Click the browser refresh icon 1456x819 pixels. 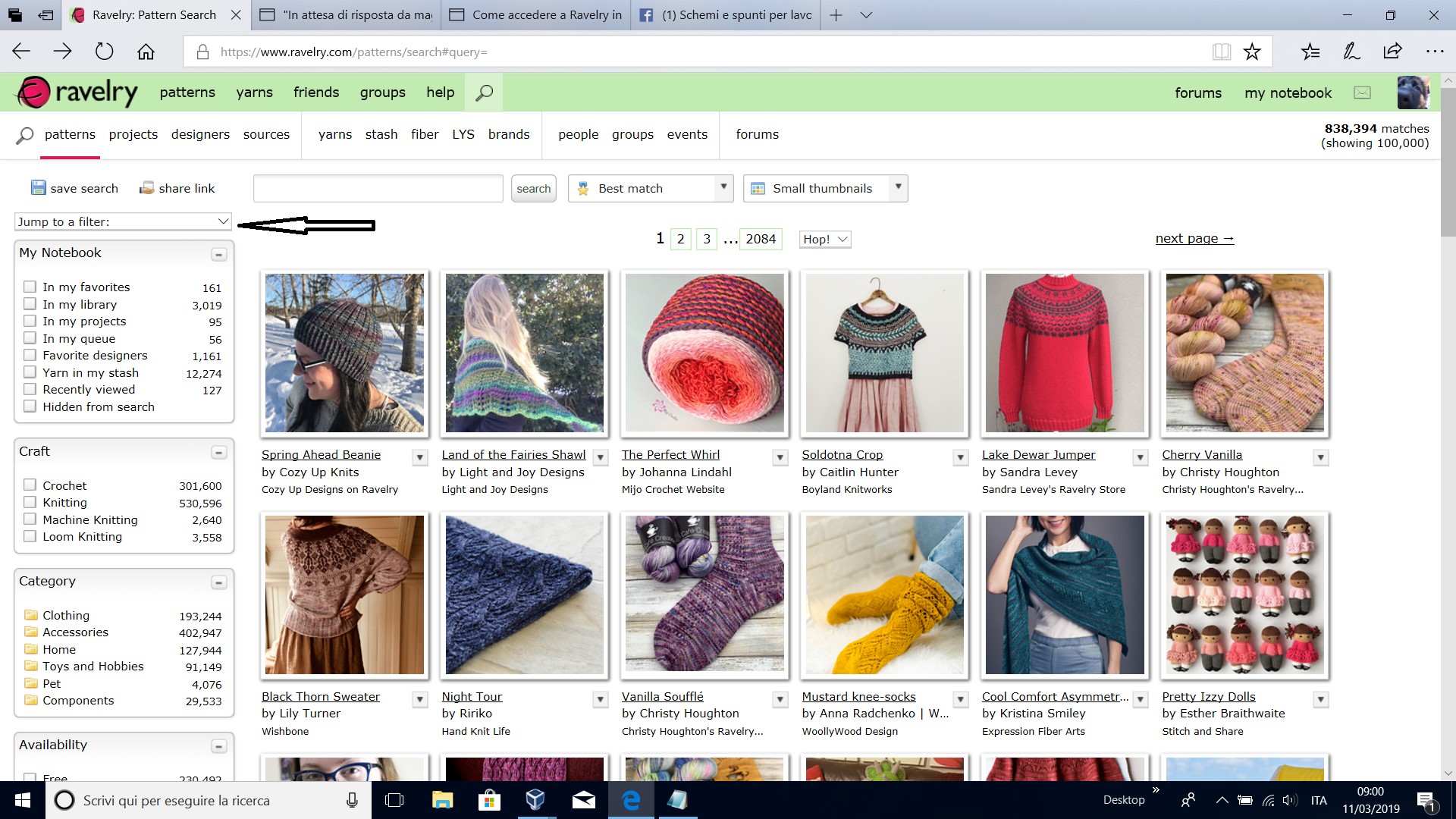coord(104,52)
